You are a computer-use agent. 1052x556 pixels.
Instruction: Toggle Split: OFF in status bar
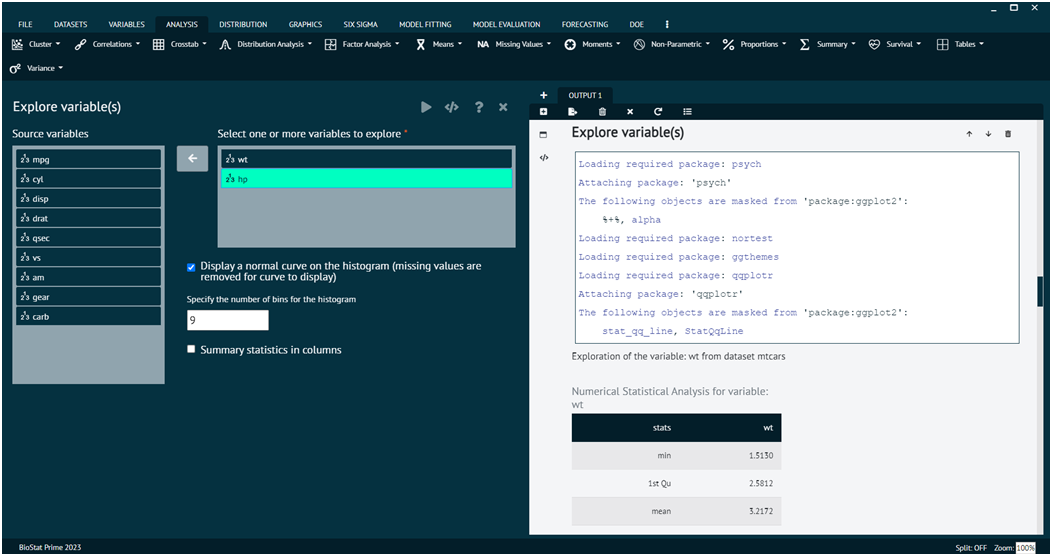point(971,548)
